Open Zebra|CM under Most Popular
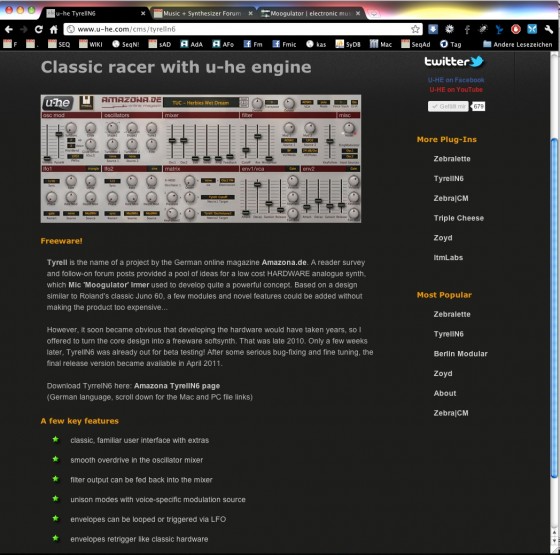This screenshot has width=560, height=555. pyautogui.click(x=451, y=413)
